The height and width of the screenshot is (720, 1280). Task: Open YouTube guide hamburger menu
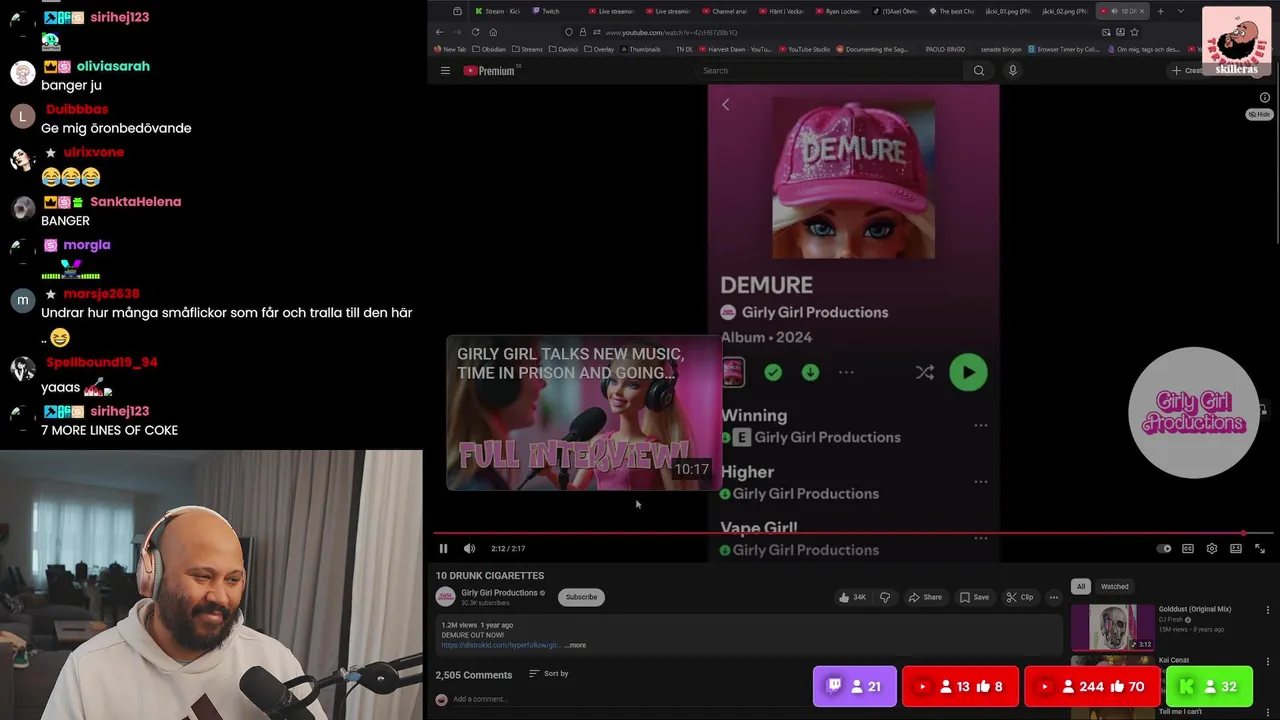[445, 70]
